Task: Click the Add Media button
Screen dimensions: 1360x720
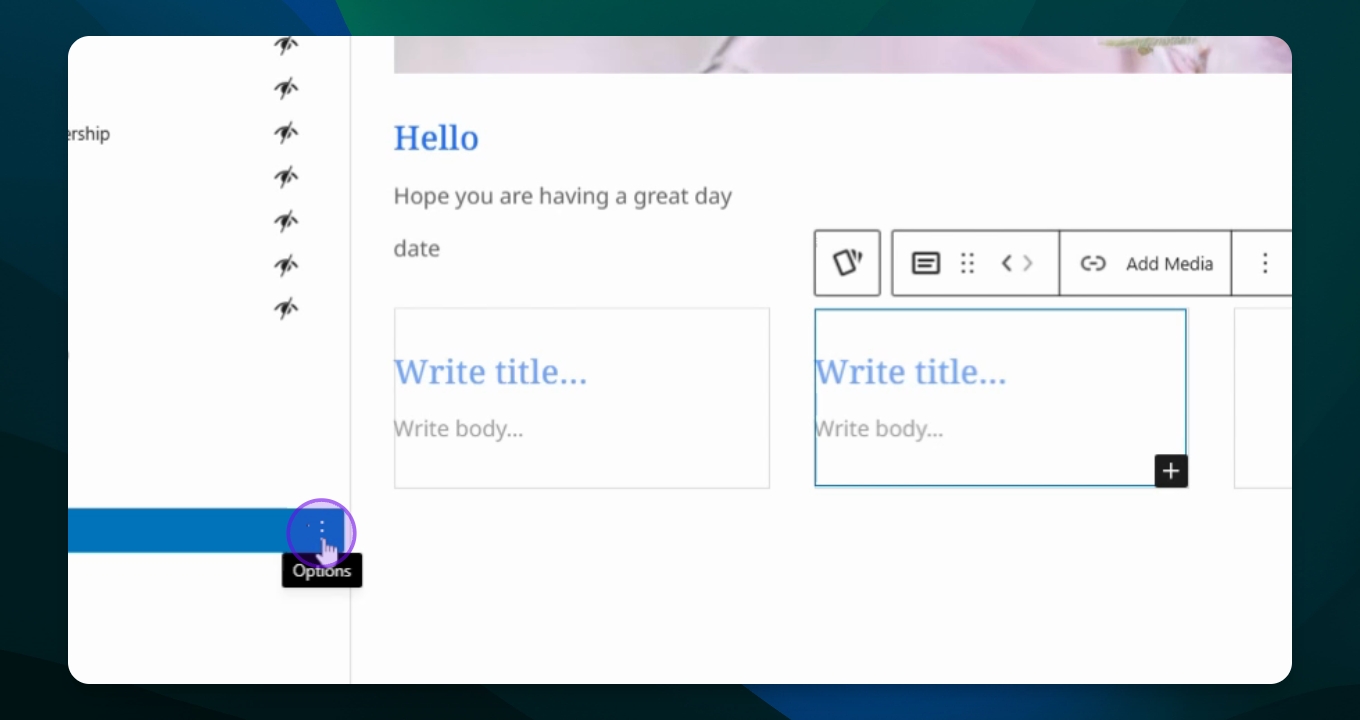Action: (1146, 263)
